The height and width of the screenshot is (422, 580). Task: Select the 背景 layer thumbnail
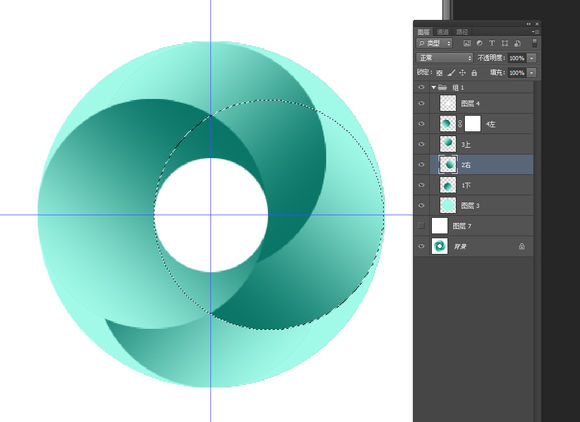tap(439, 246)
